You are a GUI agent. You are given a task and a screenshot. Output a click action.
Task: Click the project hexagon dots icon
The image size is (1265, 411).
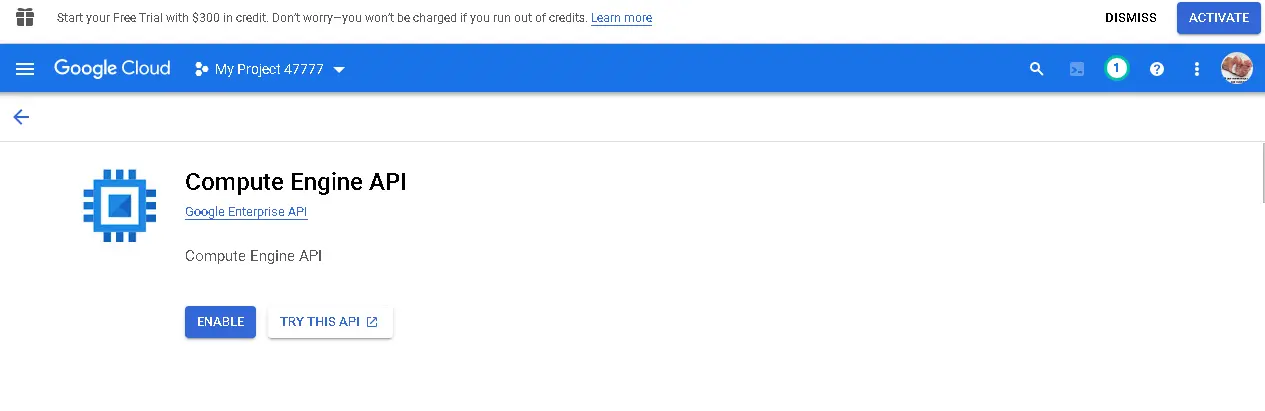(x=201, y=69)
